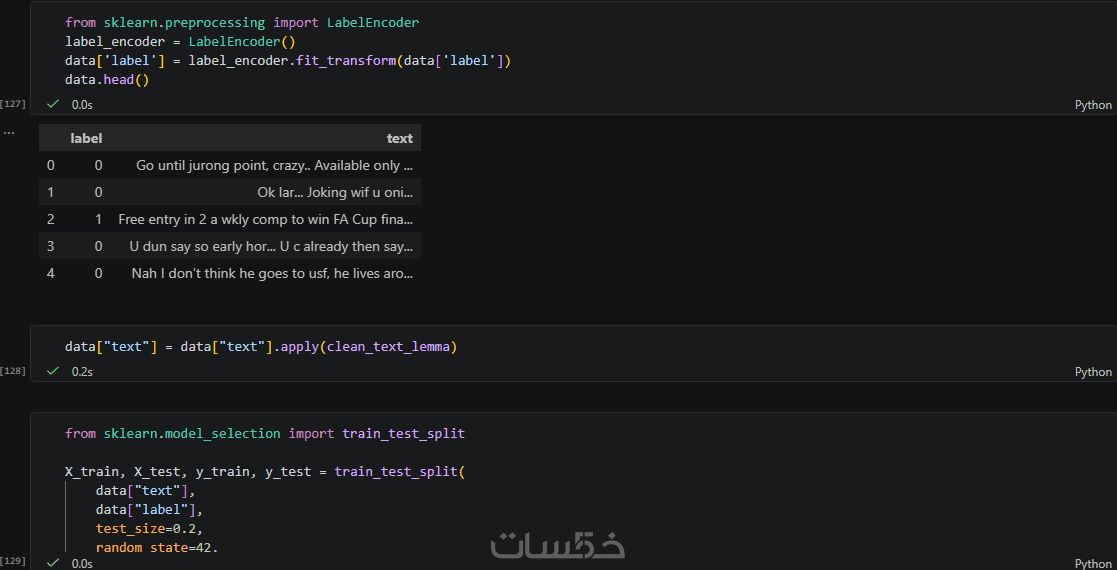Click the checkmark icon of cell 129

pyautogui.click(x=53, y=563)
